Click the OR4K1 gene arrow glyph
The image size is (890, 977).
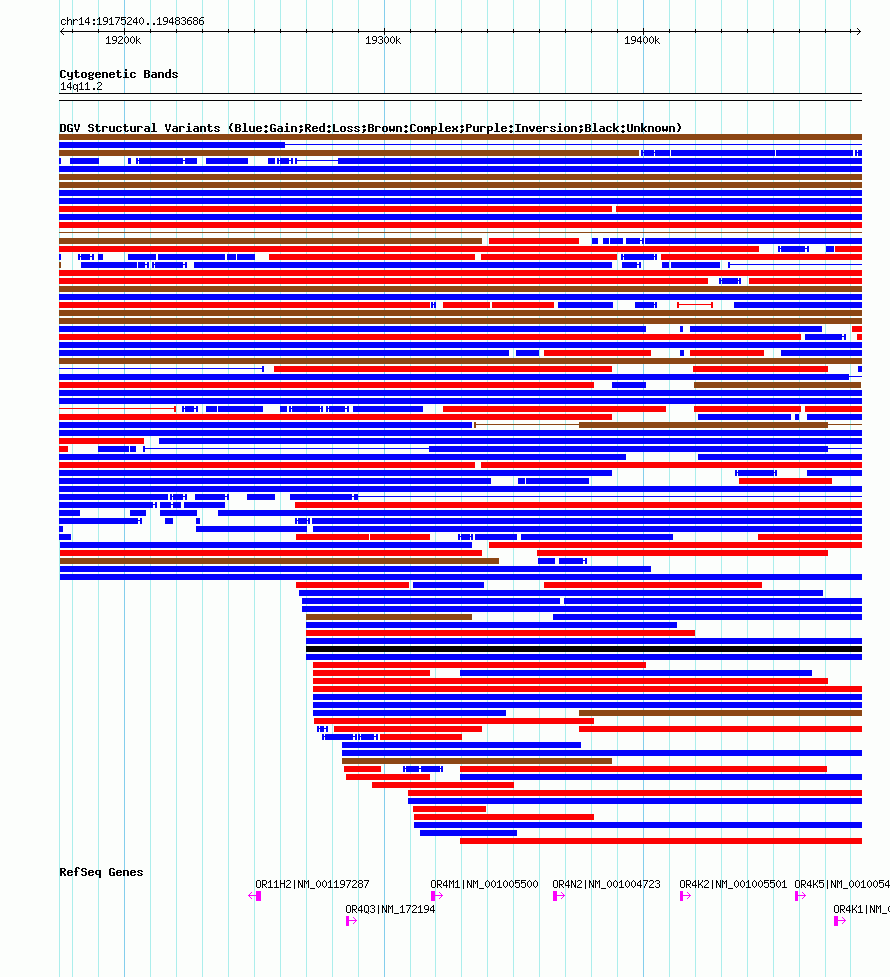840,921
